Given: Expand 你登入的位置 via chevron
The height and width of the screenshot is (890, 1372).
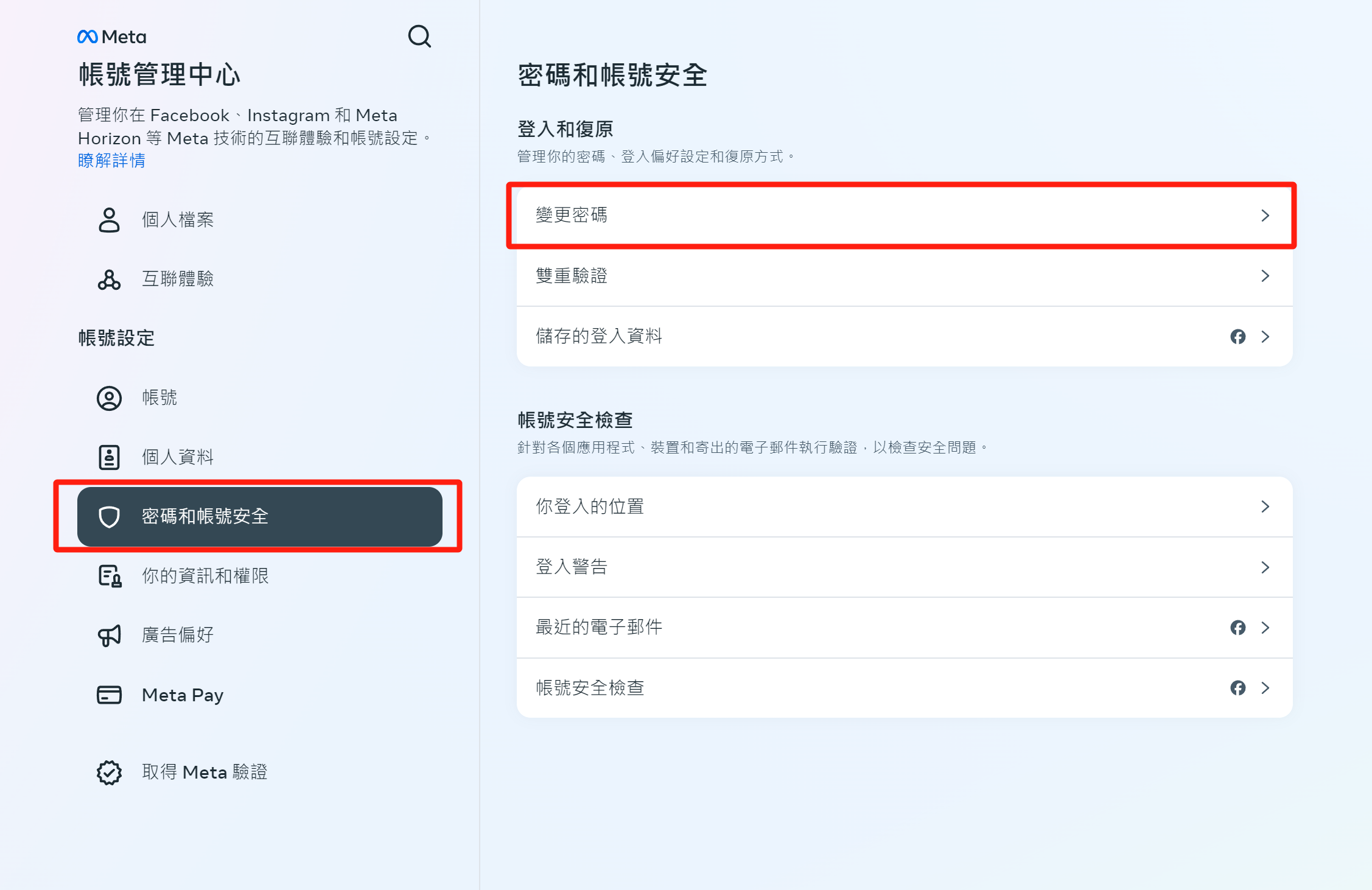Looking at the screenshot, I should [x=1265, y=506].
